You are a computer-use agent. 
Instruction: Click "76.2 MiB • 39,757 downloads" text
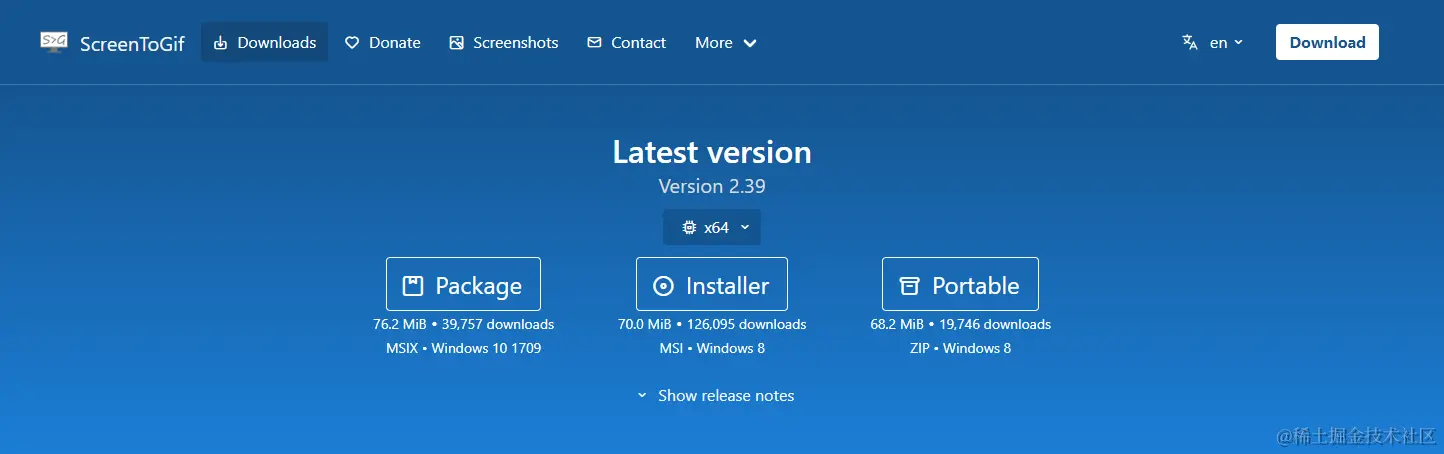click(x=464, y=324)
